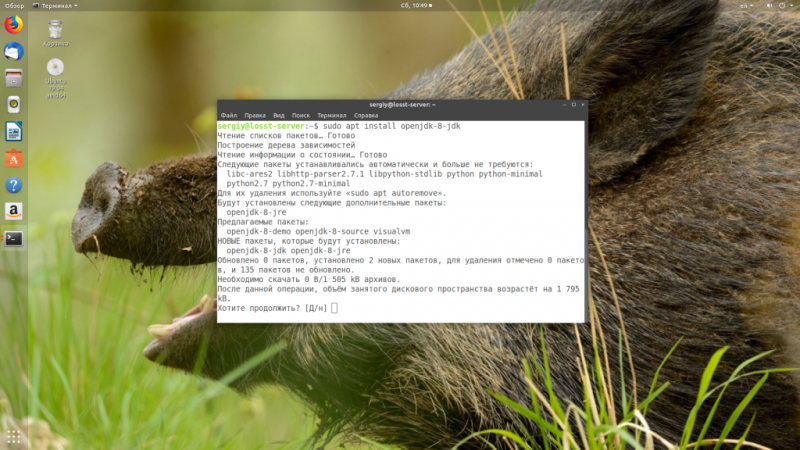Open the Терминал menu in terminal window

332,116
